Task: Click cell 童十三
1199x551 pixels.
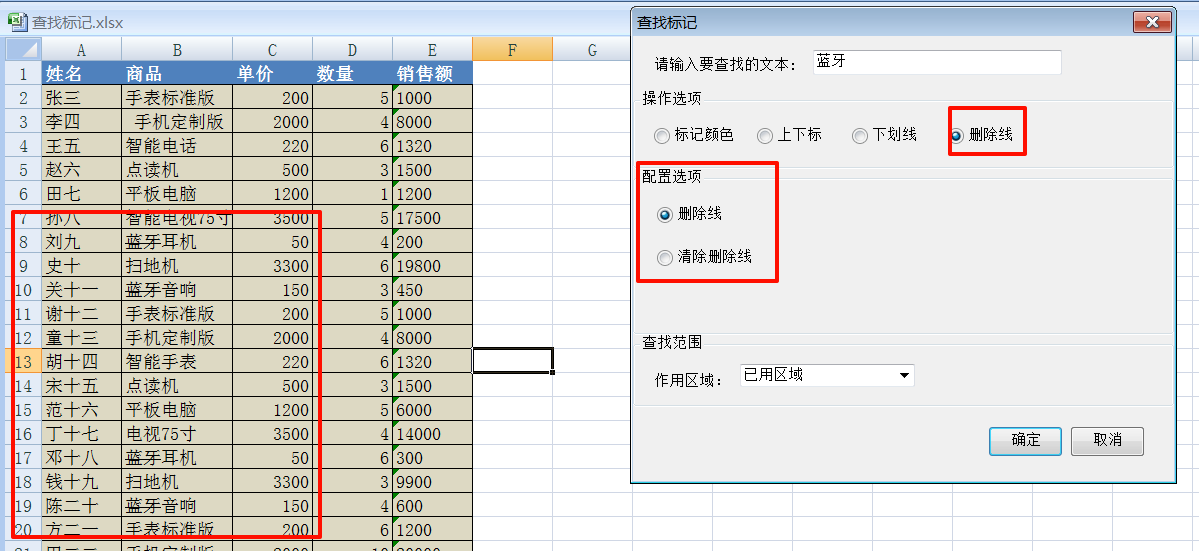Action: click(81, 337)
